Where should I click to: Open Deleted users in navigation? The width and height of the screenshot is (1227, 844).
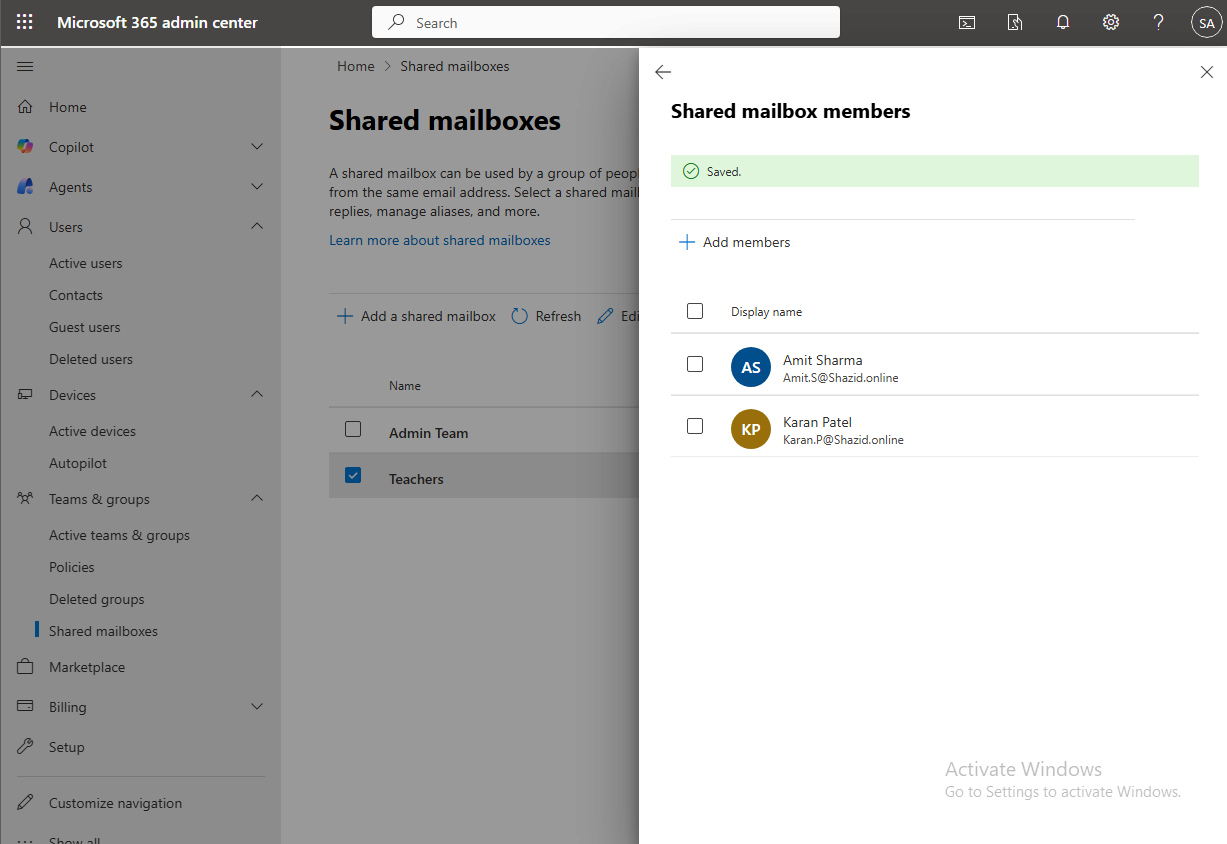pyautogui.click(x=91, y=359)
